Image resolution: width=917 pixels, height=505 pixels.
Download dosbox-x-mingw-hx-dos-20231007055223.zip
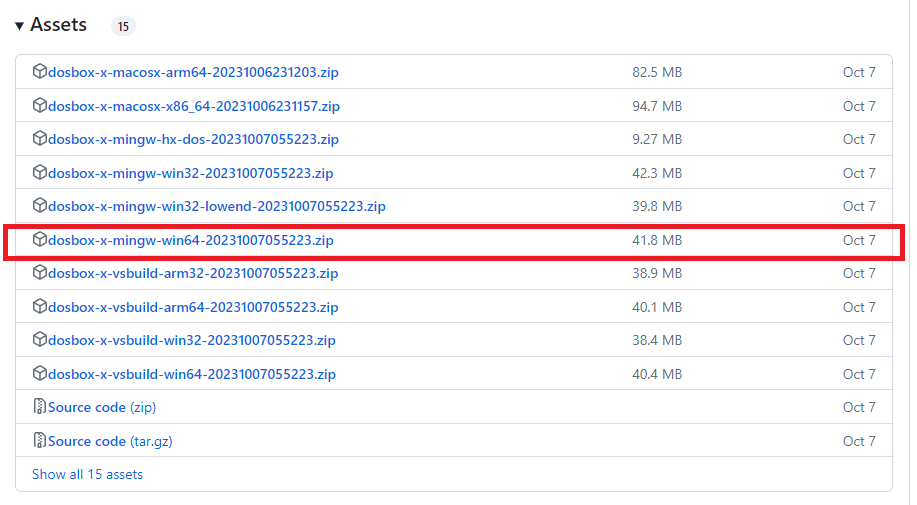pos(193,140)
